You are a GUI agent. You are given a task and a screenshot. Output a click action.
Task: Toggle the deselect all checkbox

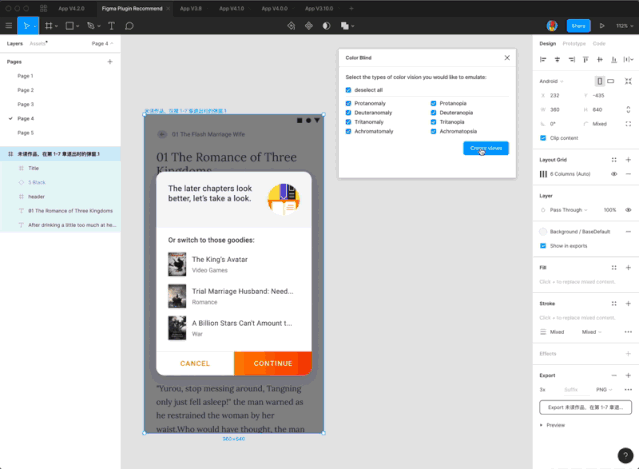349,90
